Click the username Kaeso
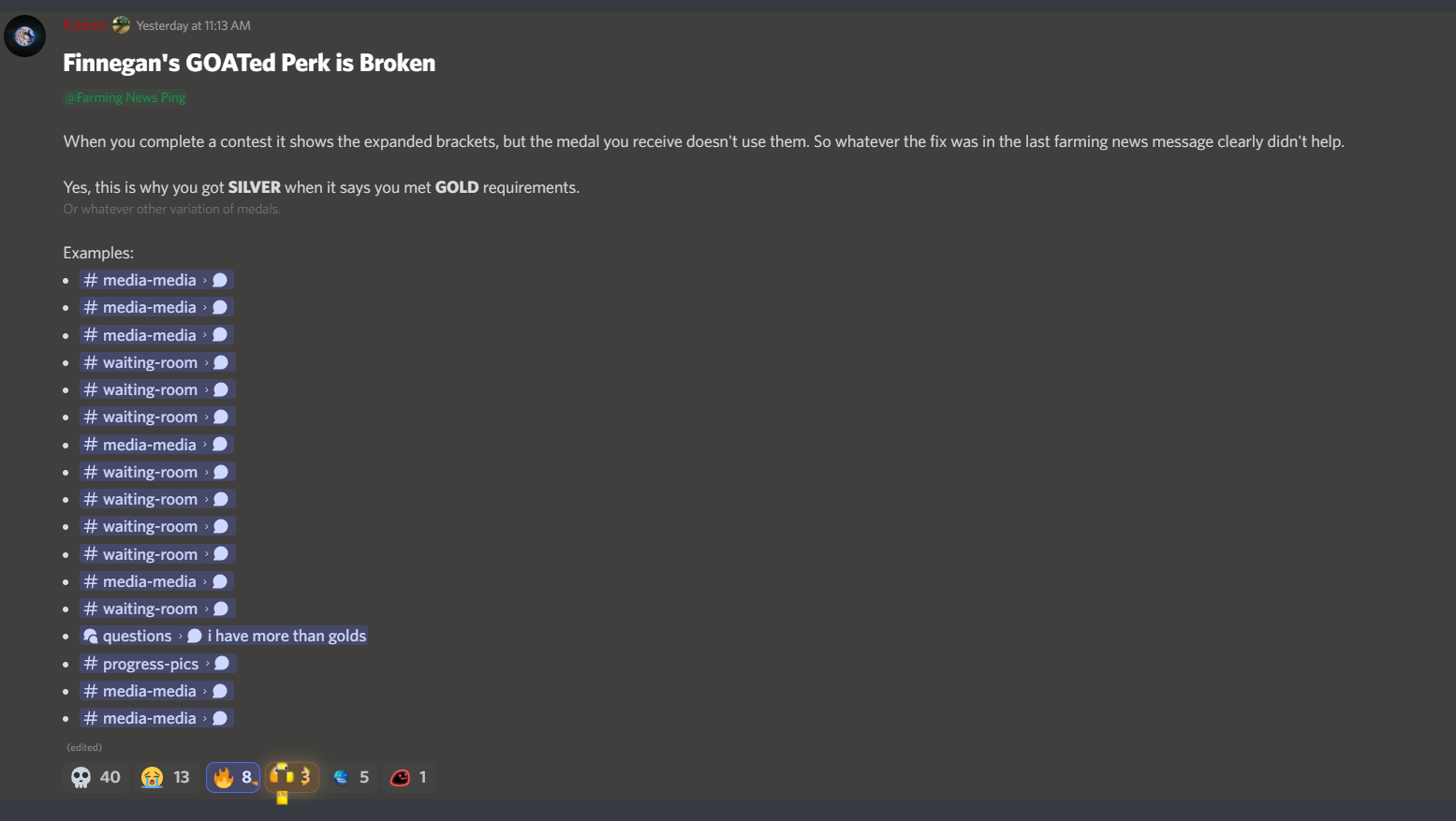Image resolution: width=1456 pixels, height=821 pixels. [x=84, y=24]
